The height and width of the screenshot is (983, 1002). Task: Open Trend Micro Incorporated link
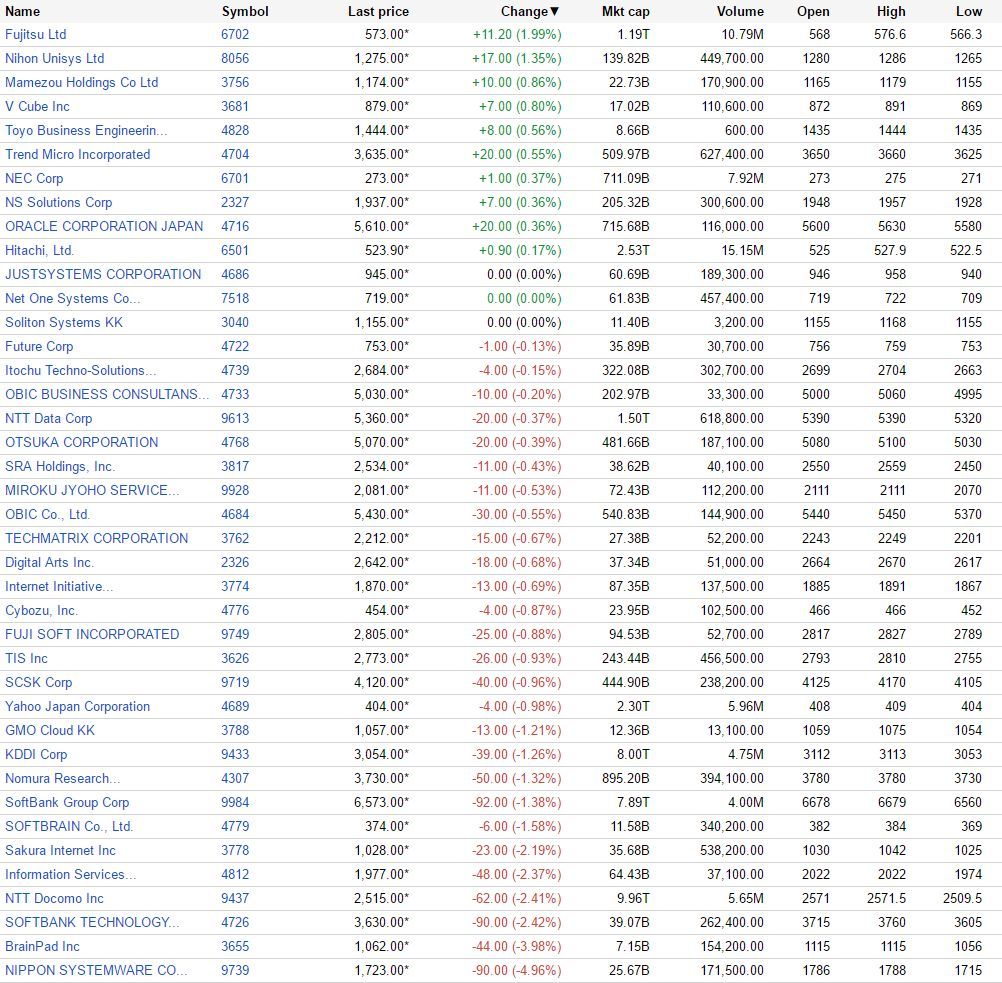point(77,154)
